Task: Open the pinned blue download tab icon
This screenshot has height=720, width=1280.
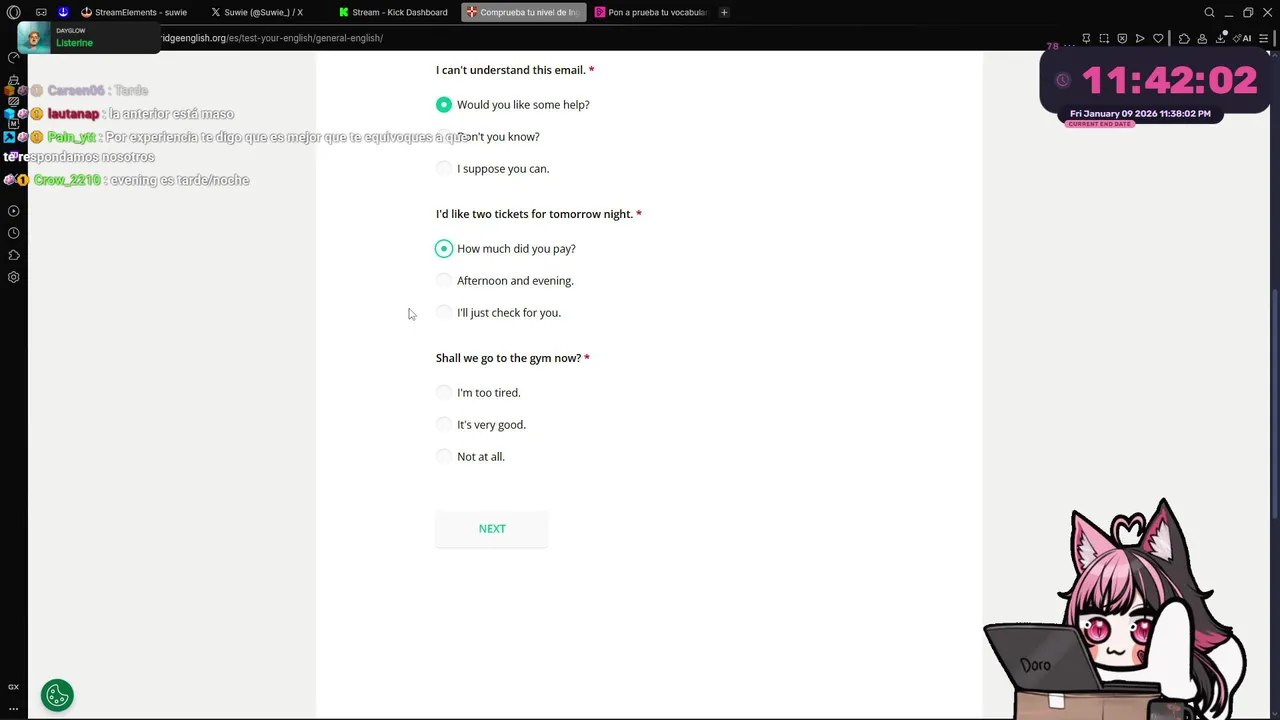Action: 64,12
